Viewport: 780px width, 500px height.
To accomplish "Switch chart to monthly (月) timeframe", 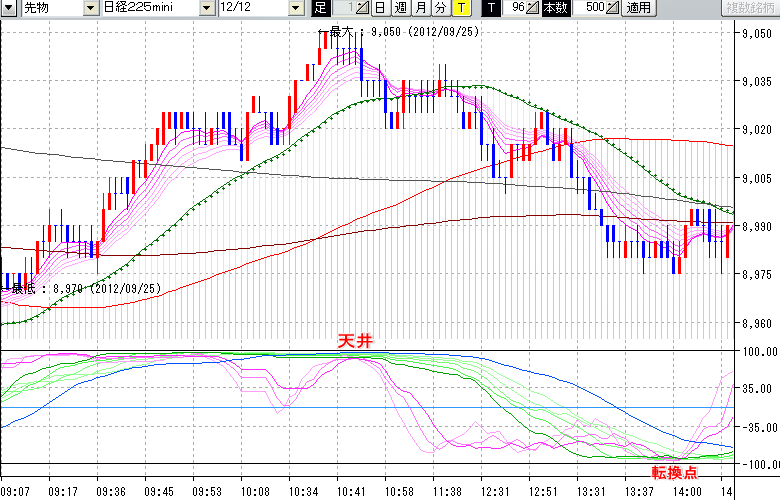I will click(421, 8).
